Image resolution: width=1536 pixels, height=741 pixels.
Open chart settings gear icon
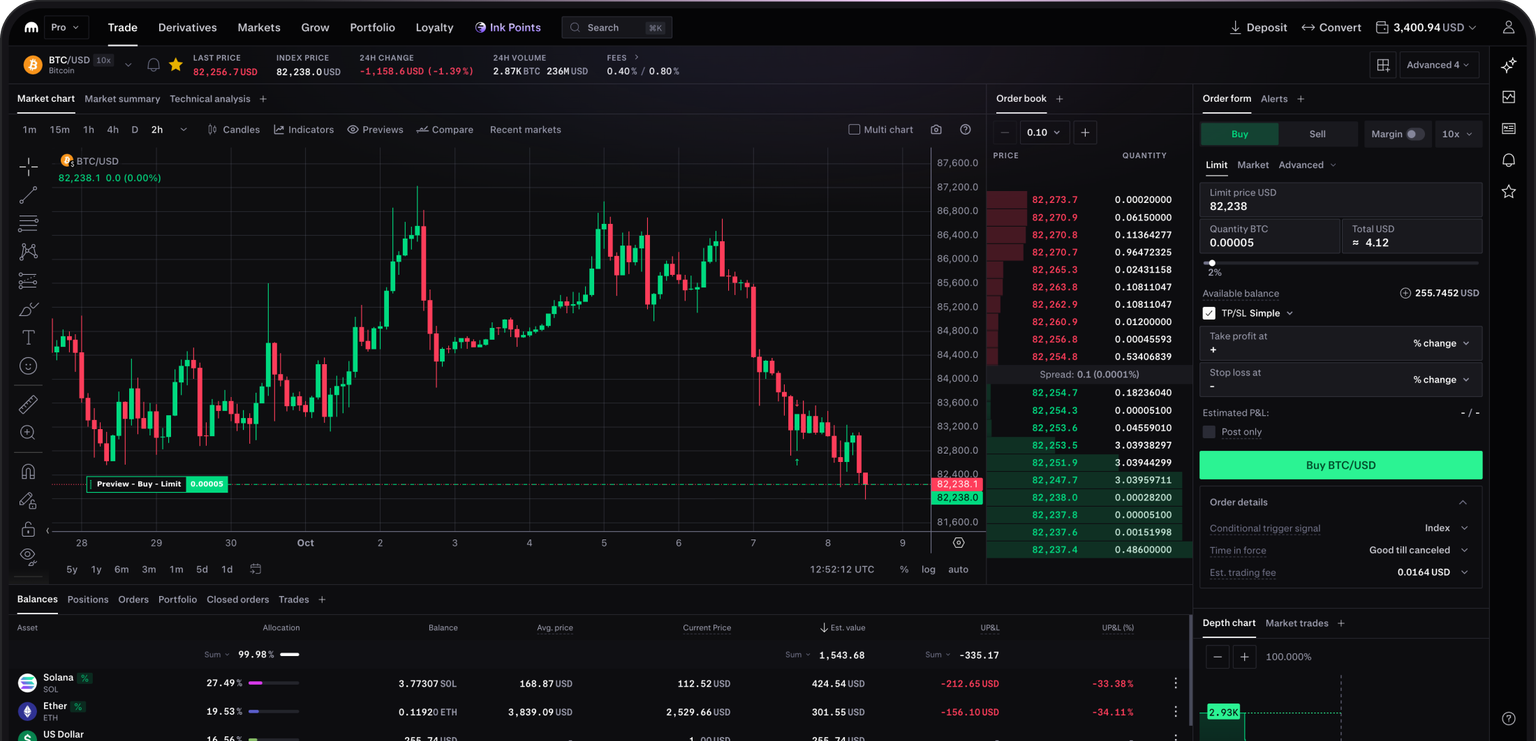tap(959, 543)
